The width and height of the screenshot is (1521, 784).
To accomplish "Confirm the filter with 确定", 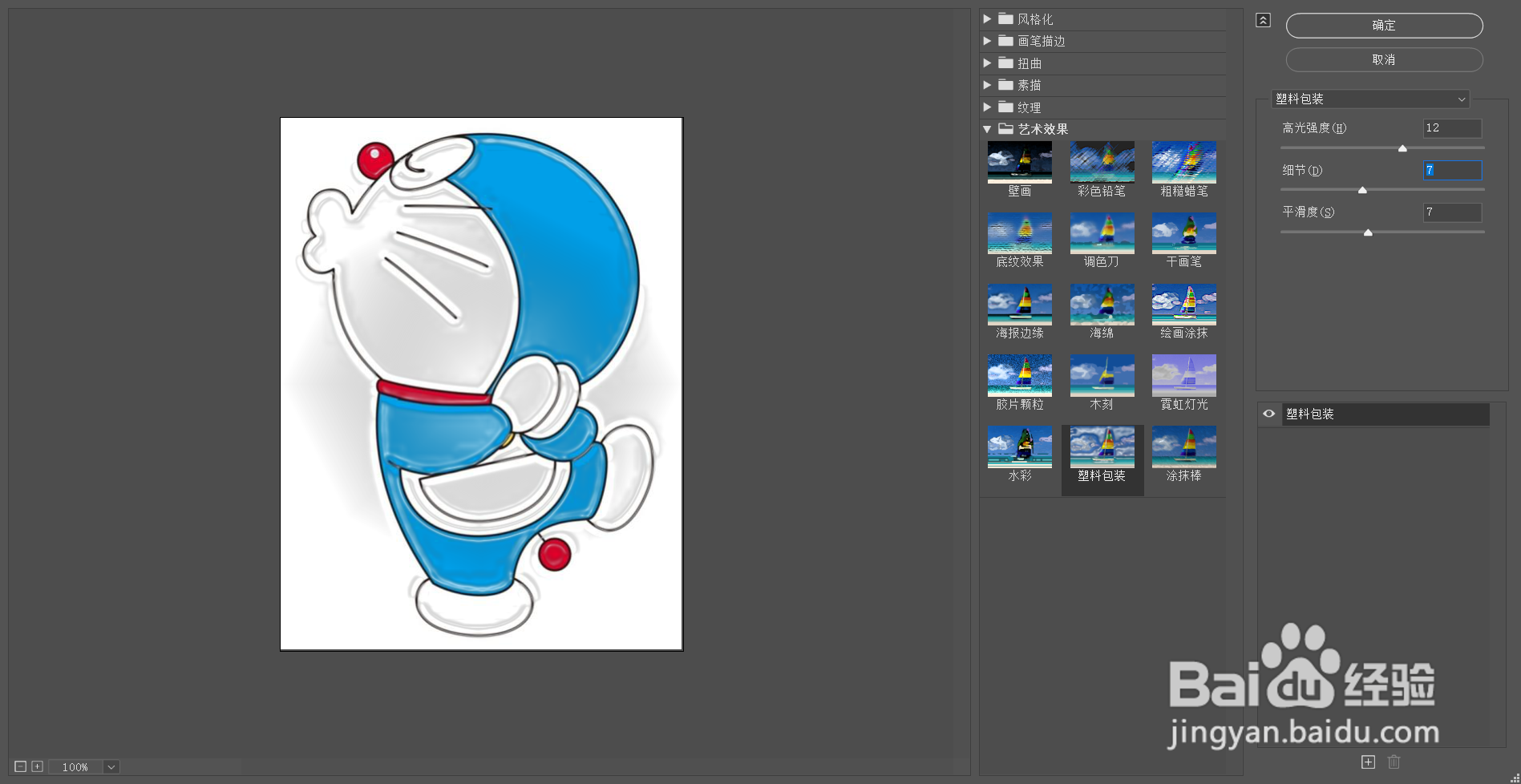I will pos(1384,26).
